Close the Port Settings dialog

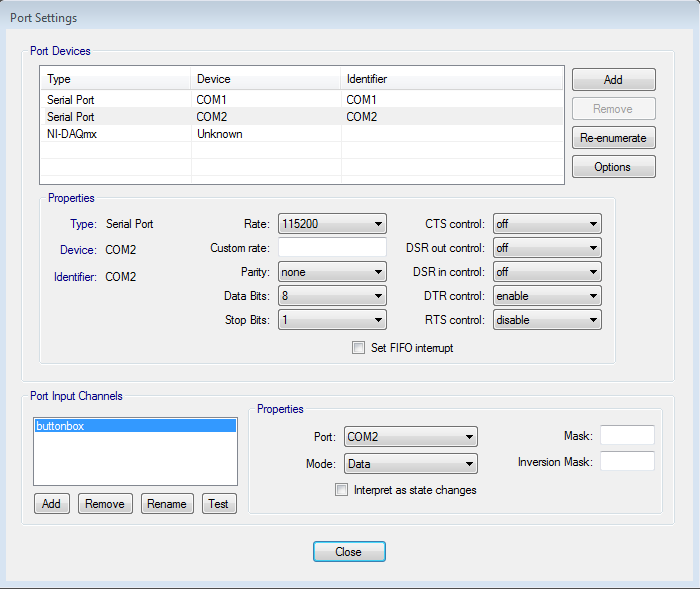[349, 552]
